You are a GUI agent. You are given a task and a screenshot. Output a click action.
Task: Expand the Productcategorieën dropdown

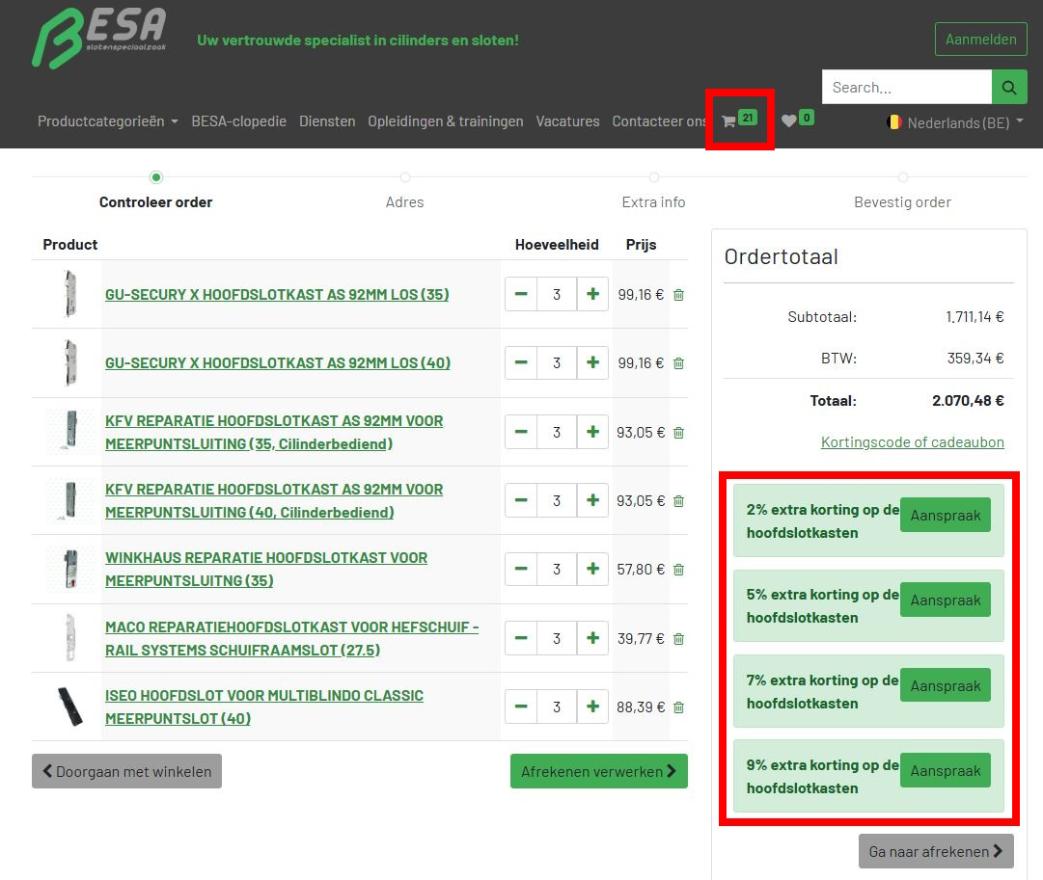(107, 122)
